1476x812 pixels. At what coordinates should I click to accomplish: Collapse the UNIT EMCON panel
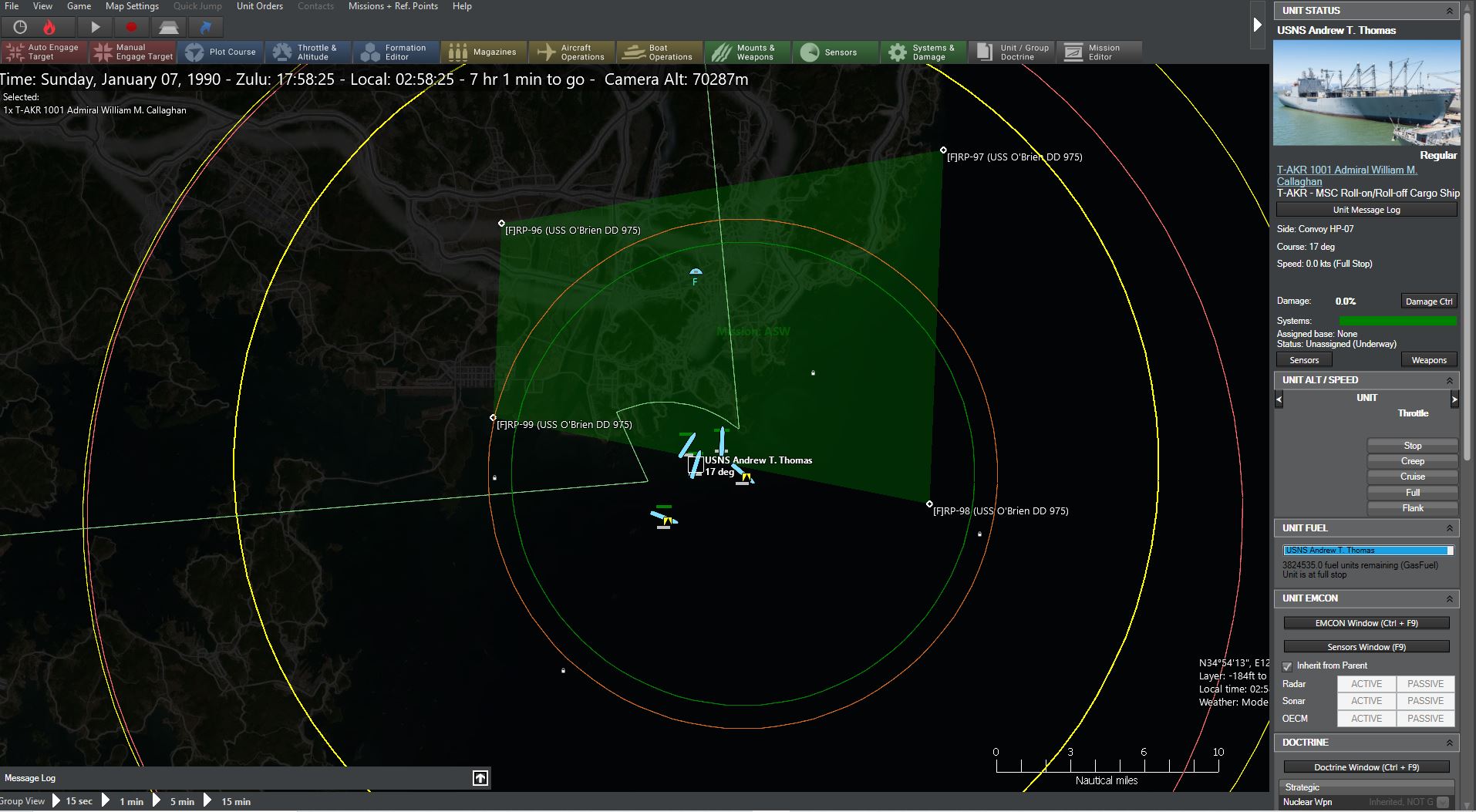[1449, 598]
